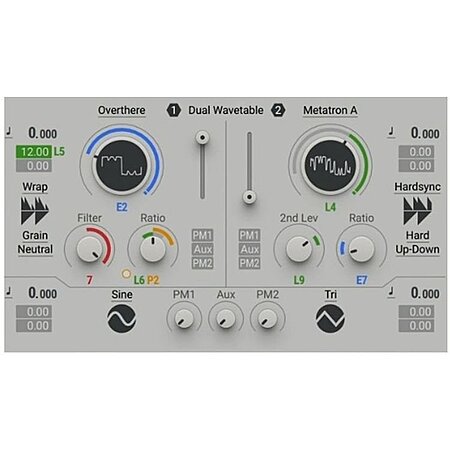Viewport: 450px width, 450px height.
Task: Click the Hardsync mode label
Action: (x=417, y=187)
